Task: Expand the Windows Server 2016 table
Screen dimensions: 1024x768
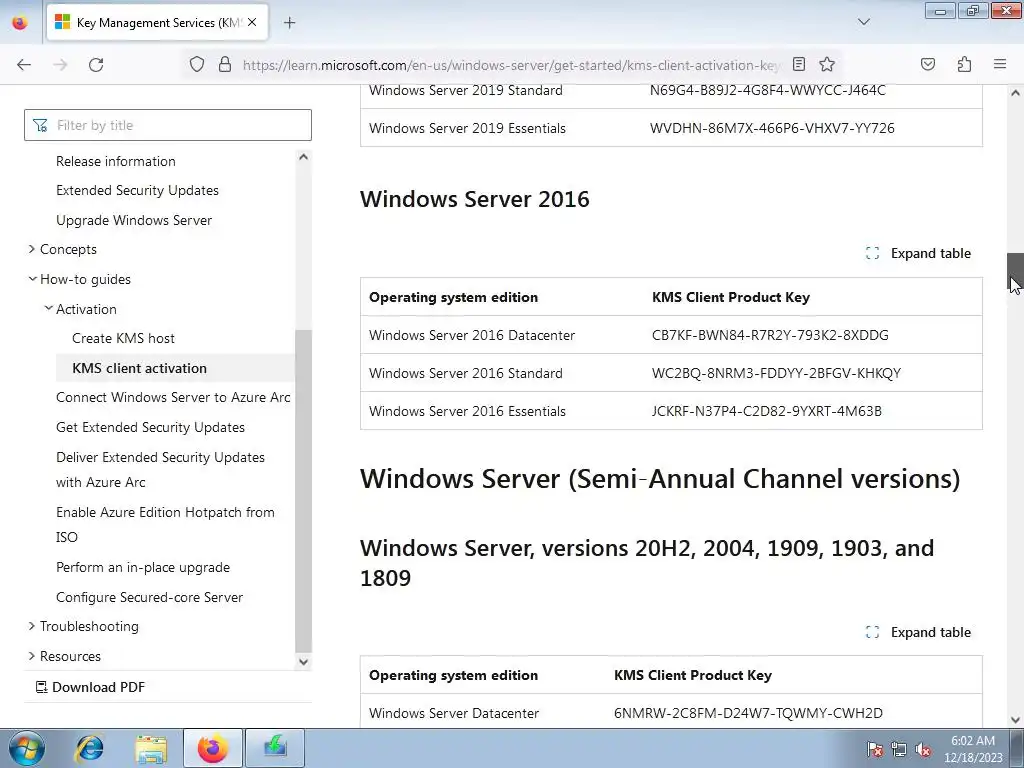Action: (x=918, y=253)
